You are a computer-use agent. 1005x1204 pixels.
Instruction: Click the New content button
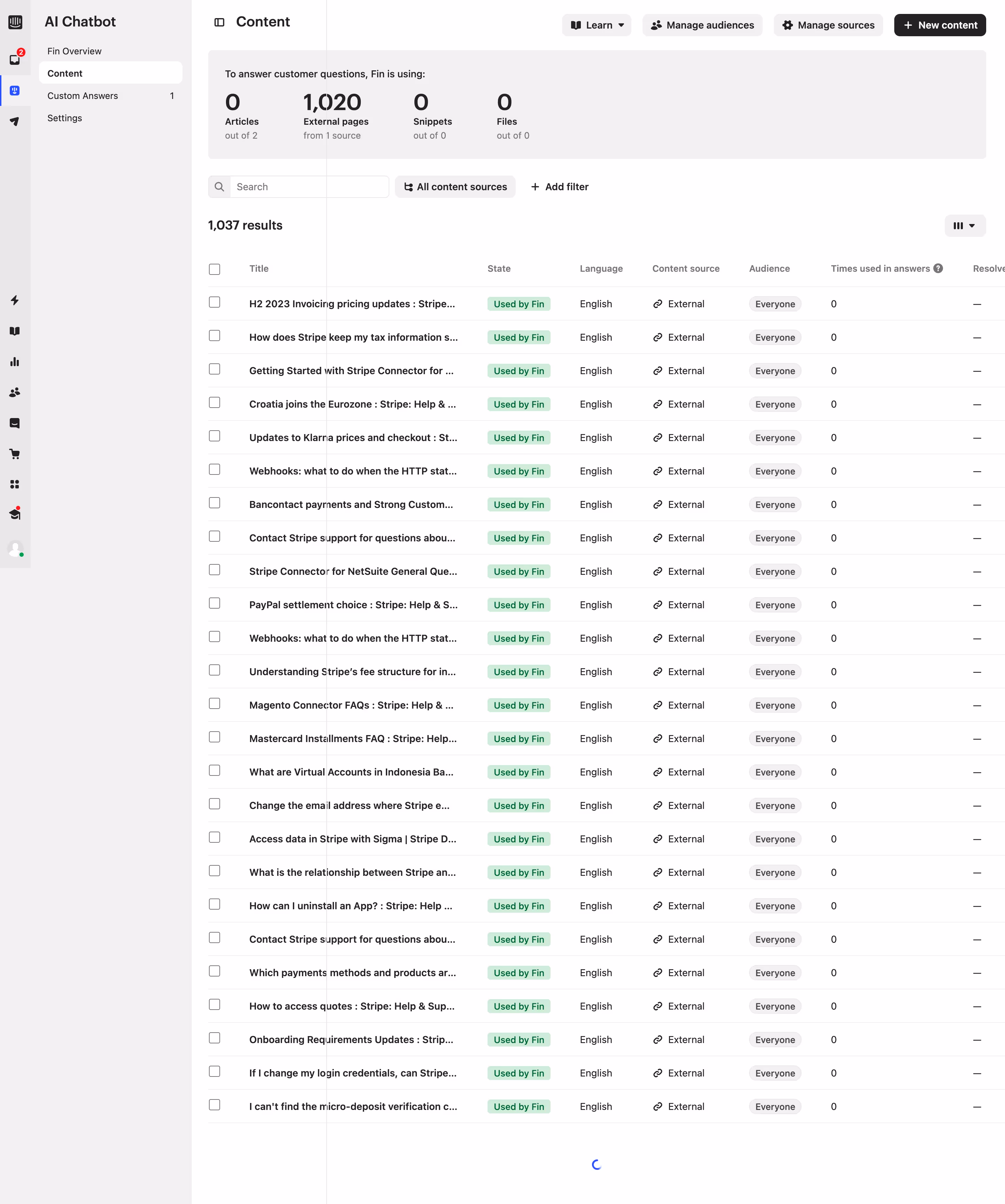pyautogui.click(x=939, y=25)
